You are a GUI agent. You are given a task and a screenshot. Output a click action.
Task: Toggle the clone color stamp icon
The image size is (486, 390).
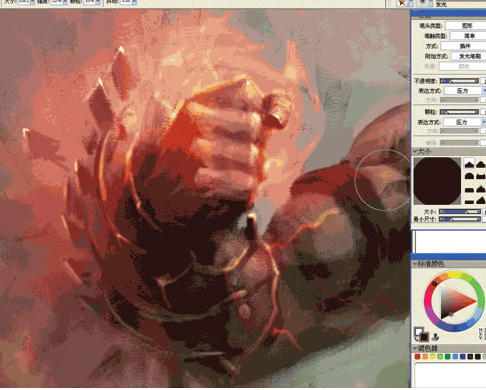(x=435, y=337)
